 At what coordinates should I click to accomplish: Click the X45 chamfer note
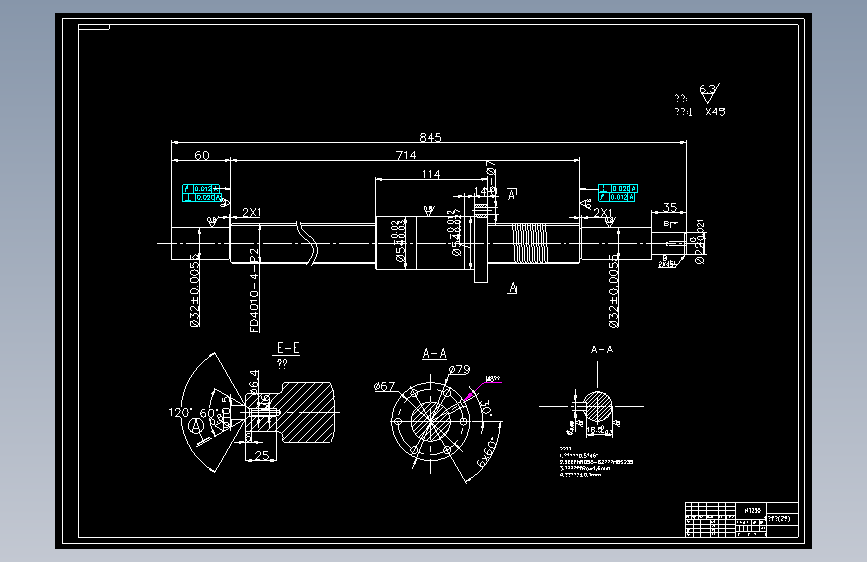715,112
